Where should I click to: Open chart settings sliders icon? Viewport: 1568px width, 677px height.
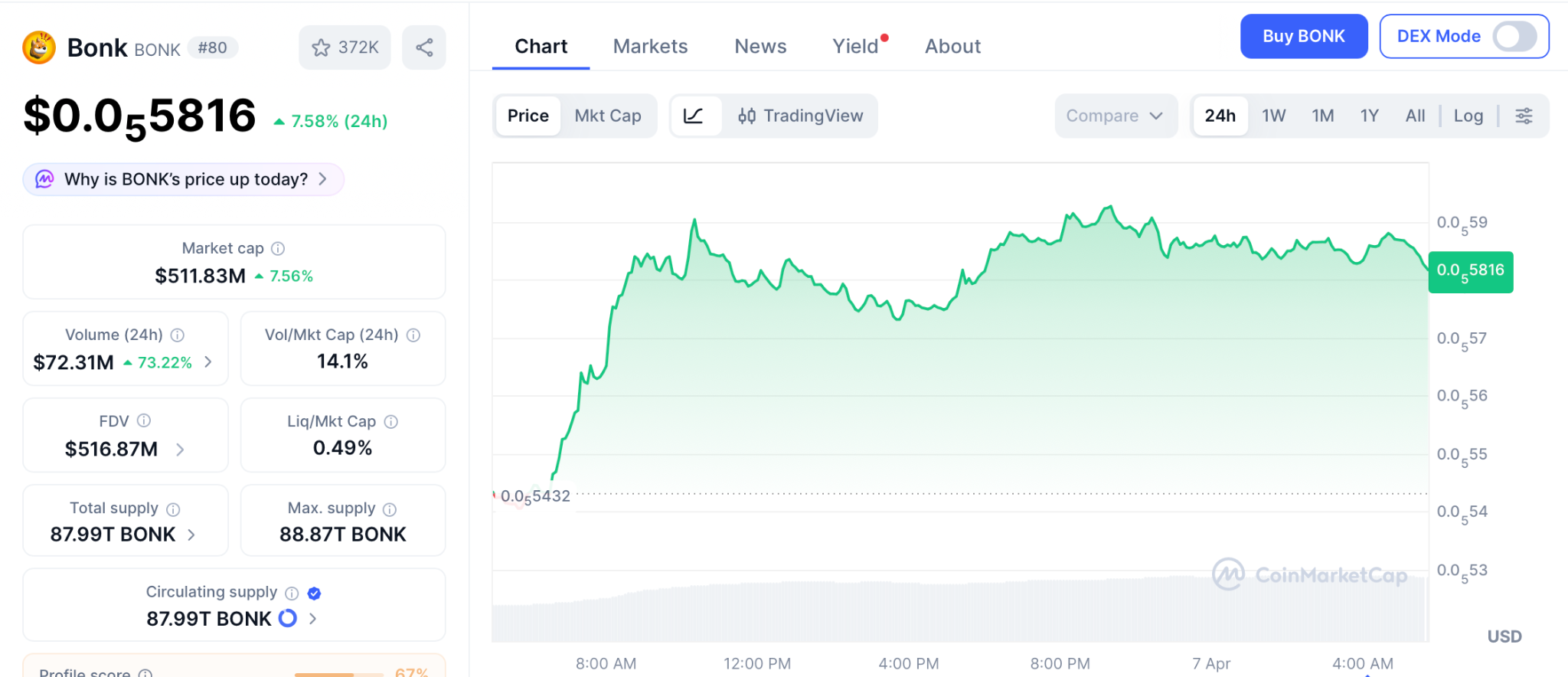pos(1524,116)
